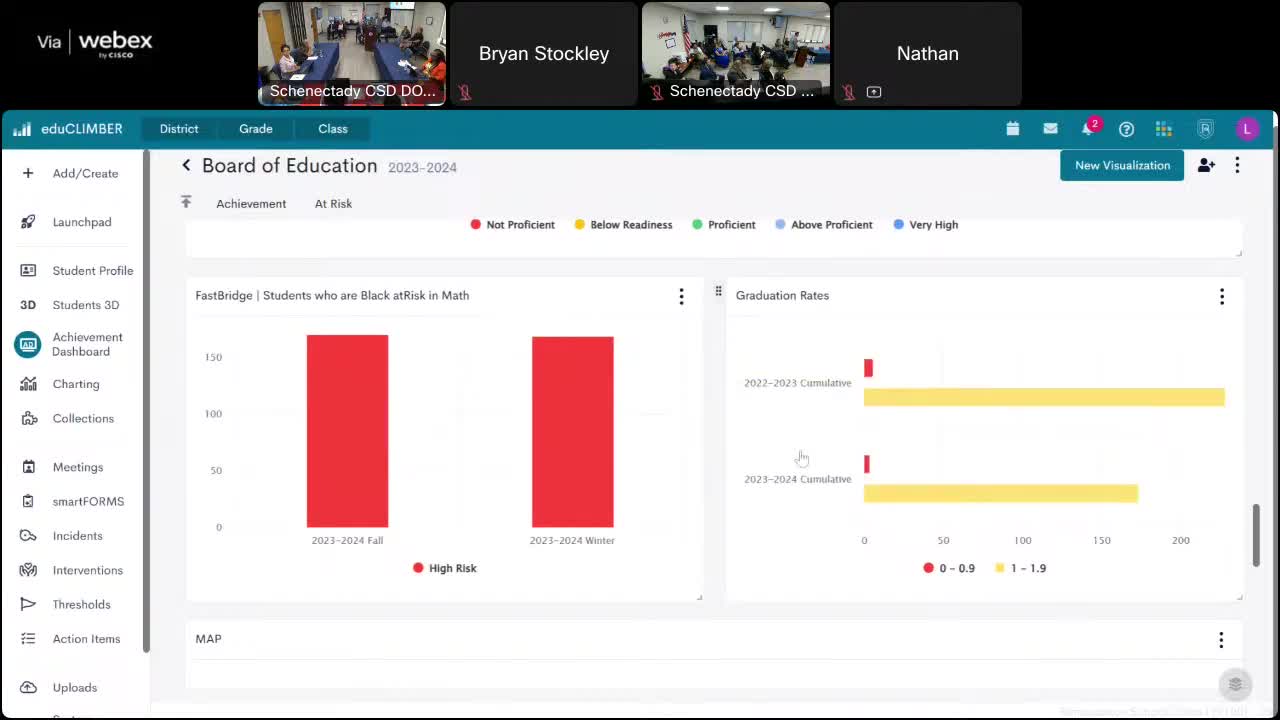The width and height of the screenshot is (1280, 720).
Task: Toggle the Not Proficient legend item
Action: pos(512,225)
